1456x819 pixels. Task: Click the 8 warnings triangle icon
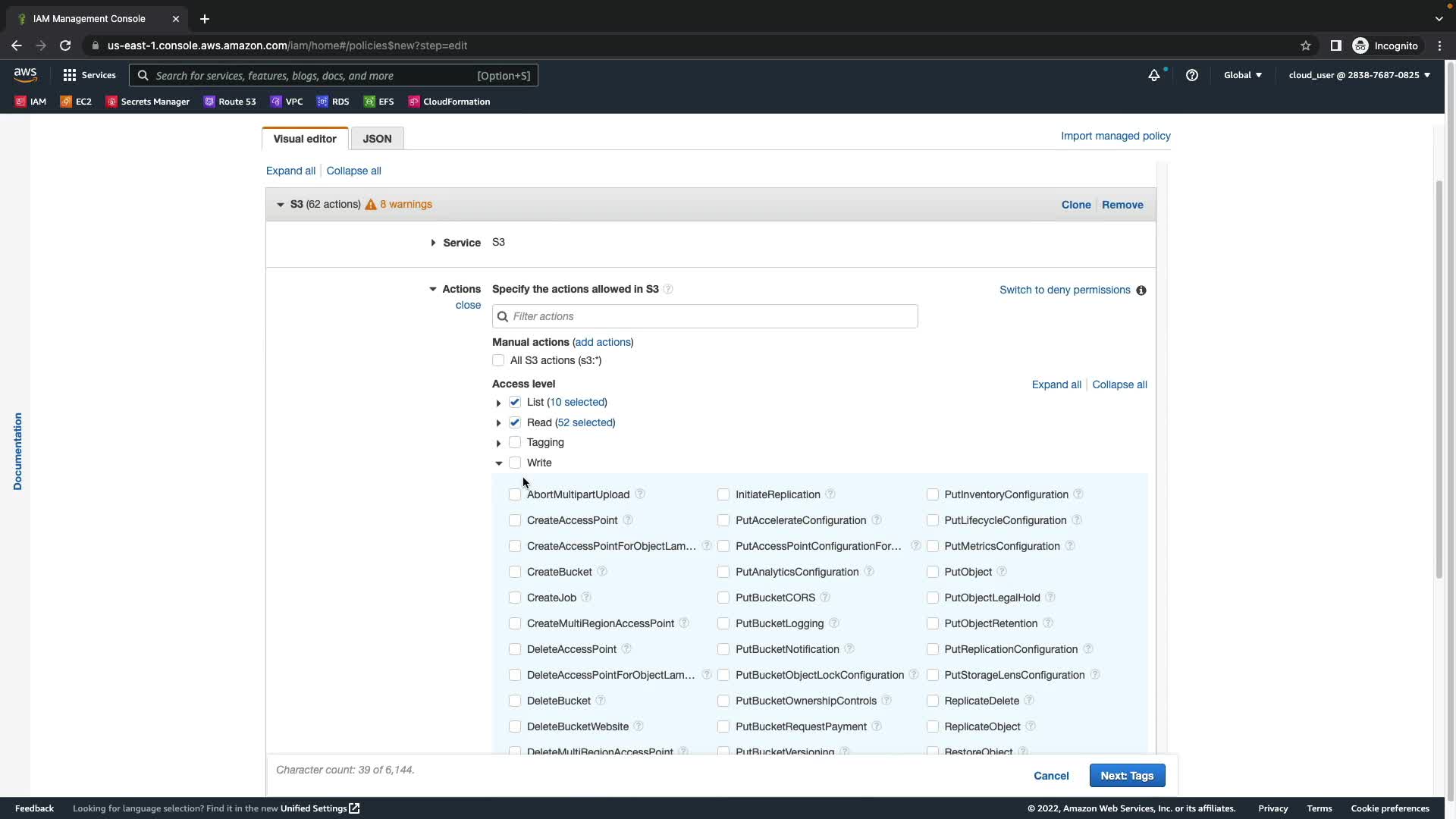point(371,205)
